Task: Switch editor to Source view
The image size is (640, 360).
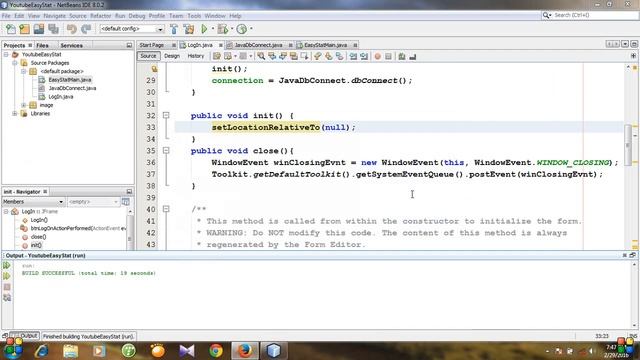Action: coord(148,56)
